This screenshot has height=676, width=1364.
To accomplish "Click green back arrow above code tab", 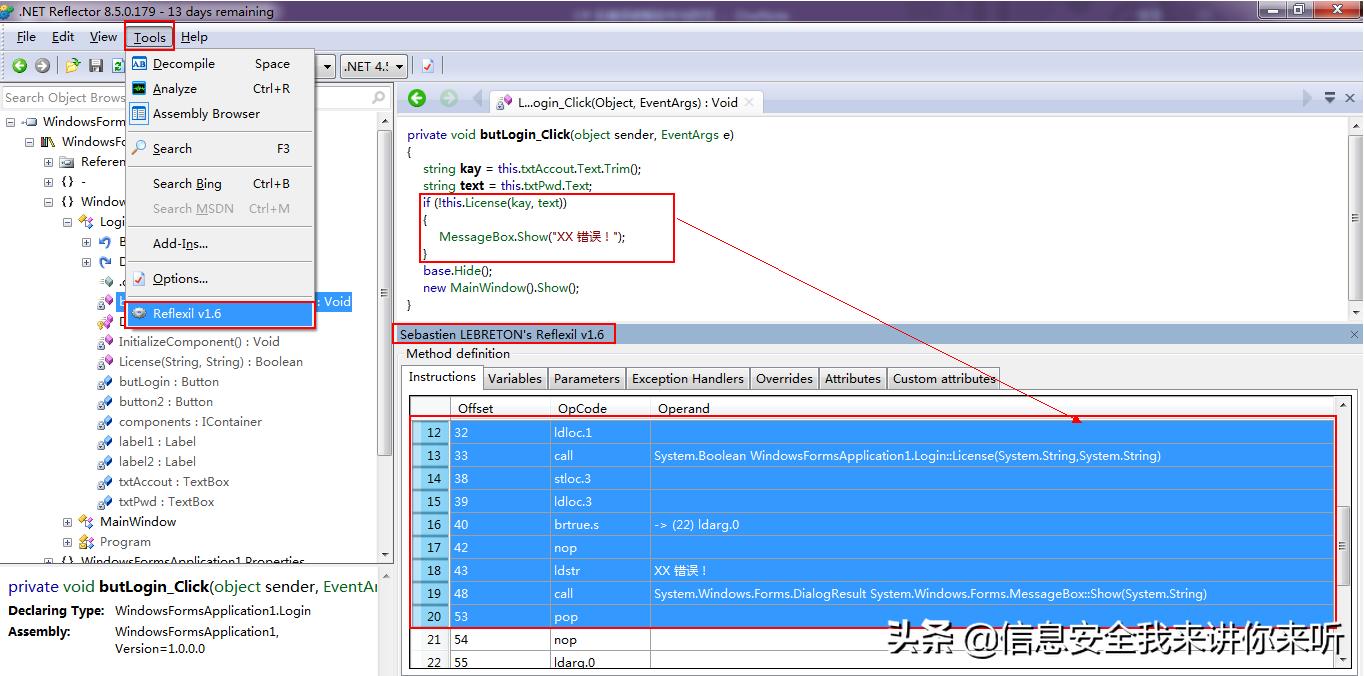I will (x=418, y=98).
